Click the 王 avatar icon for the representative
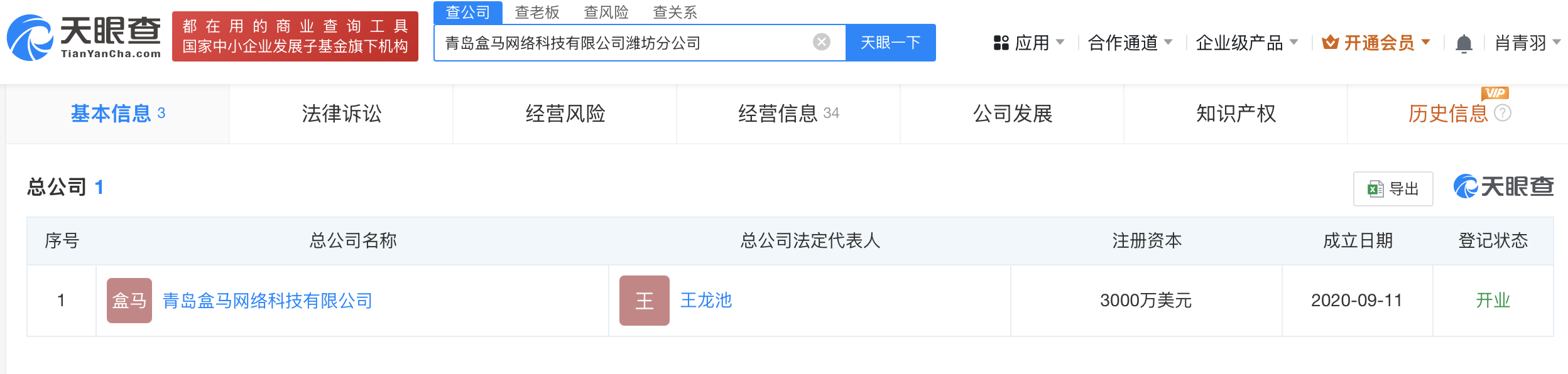The image size is (1568, 374). point(644,301)
